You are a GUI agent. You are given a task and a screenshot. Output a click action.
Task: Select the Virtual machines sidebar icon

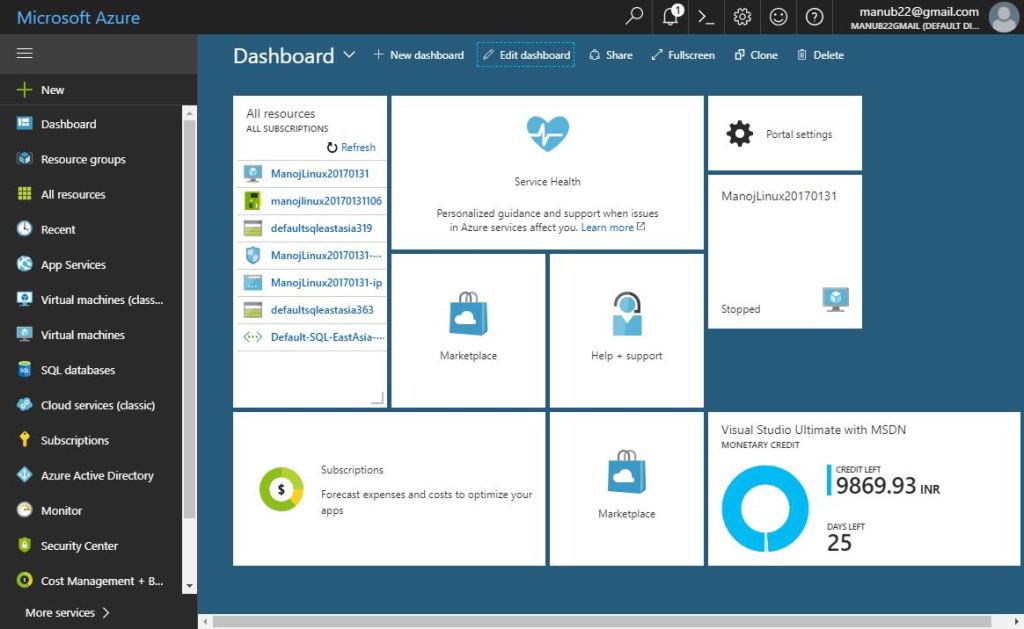click(25, 334)
